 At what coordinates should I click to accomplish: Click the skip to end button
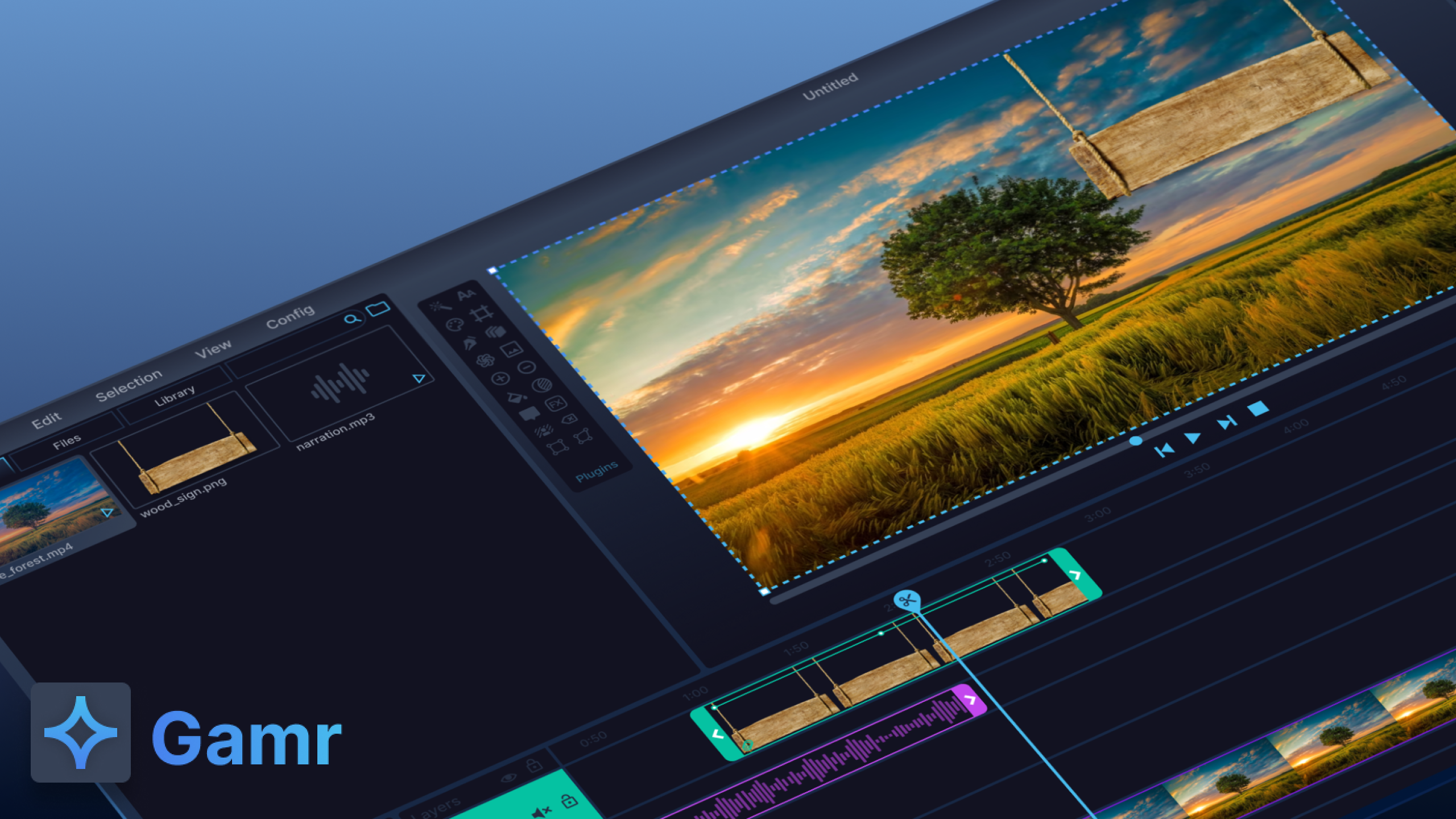click(x=1227, y=423)
